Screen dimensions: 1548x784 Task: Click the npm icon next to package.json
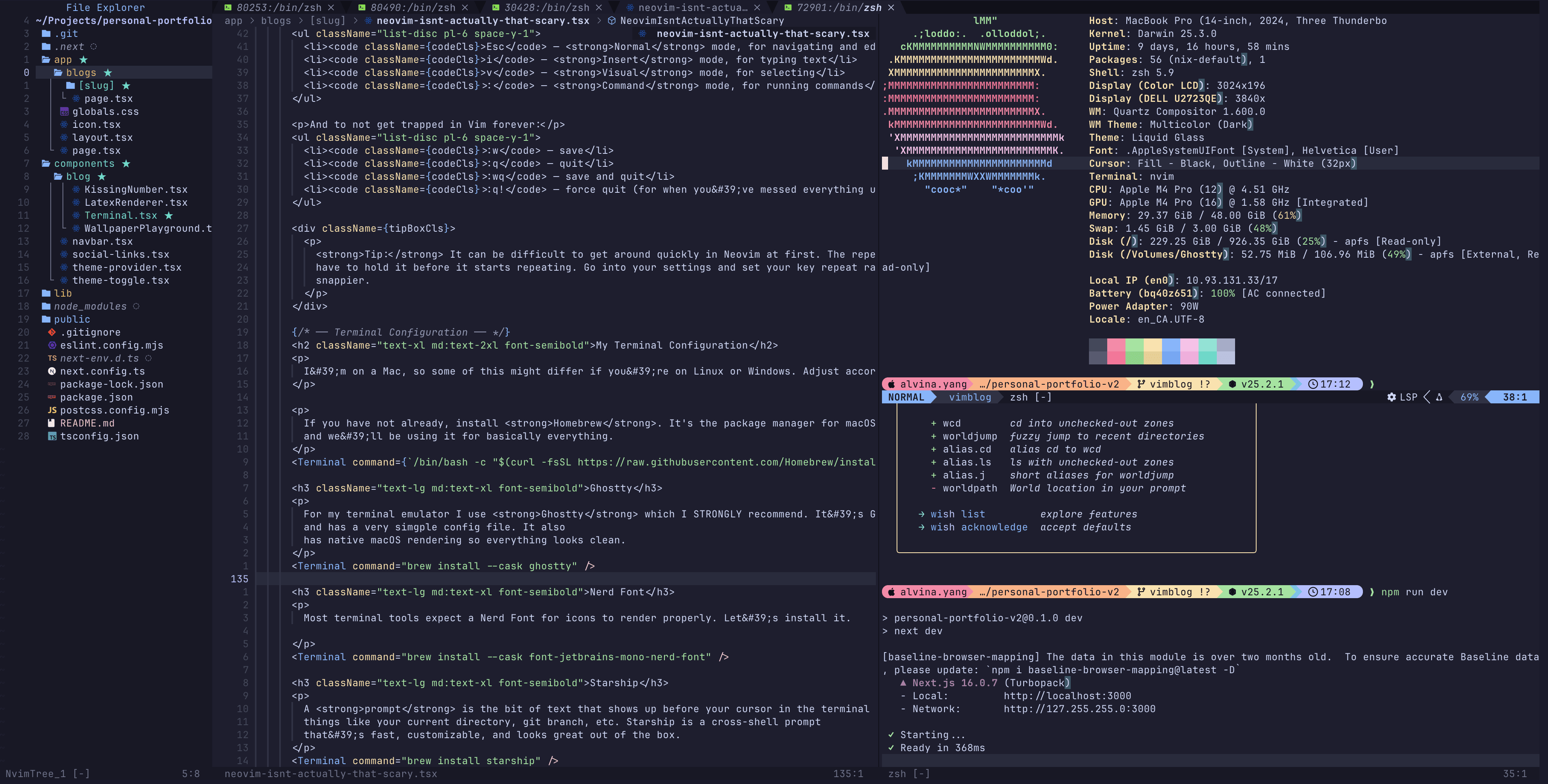pos(53,397)
